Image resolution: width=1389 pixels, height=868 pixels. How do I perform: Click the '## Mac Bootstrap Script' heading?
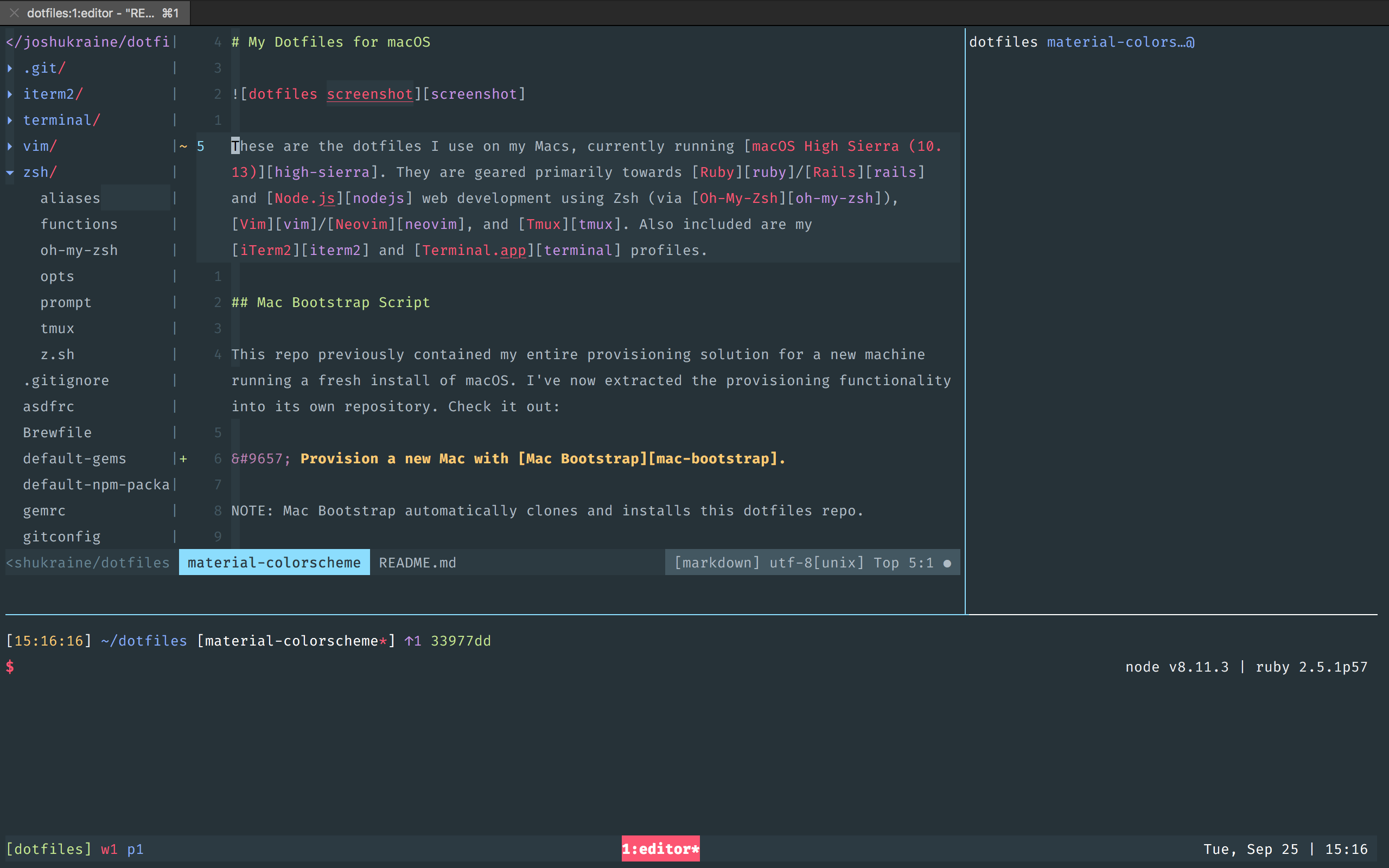coord(330,303)
